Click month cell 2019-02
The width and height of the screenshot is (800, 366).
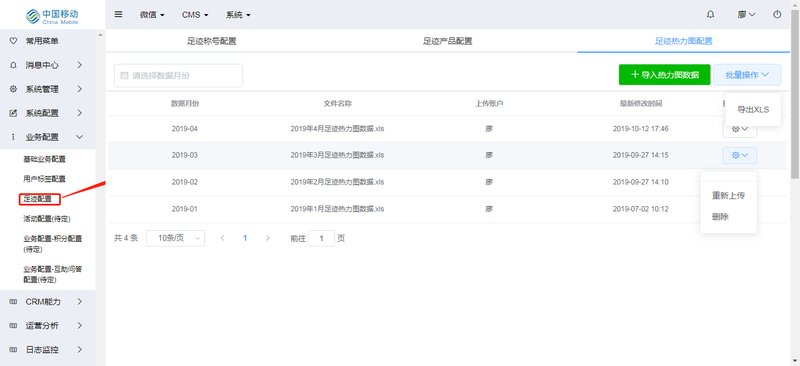click(x=185, y=182)
